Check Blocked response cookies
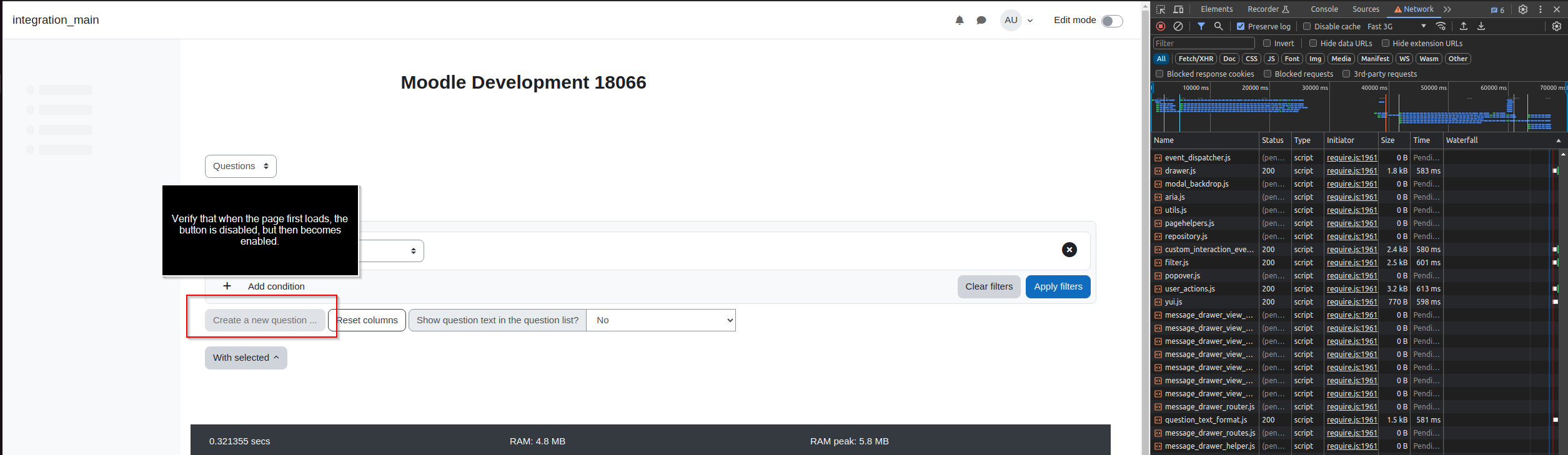This screenshot has width=1568, height=455. click(1159, 74)
